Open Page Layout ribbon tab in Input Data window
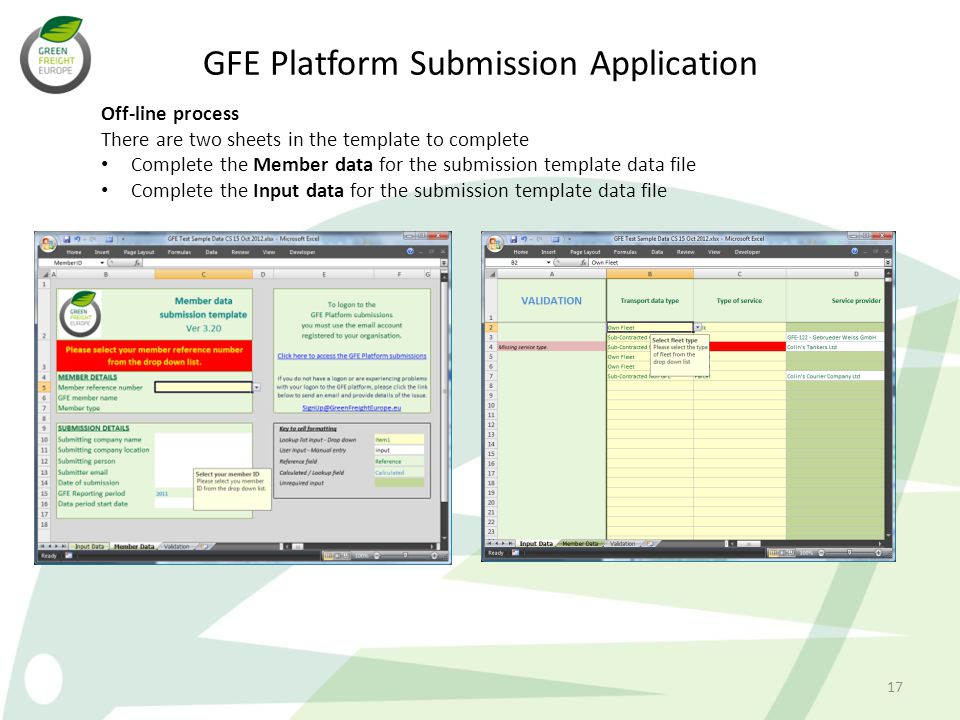Viewport: 960px width, 720px height. pyautogui.click(x=585, y=252)
